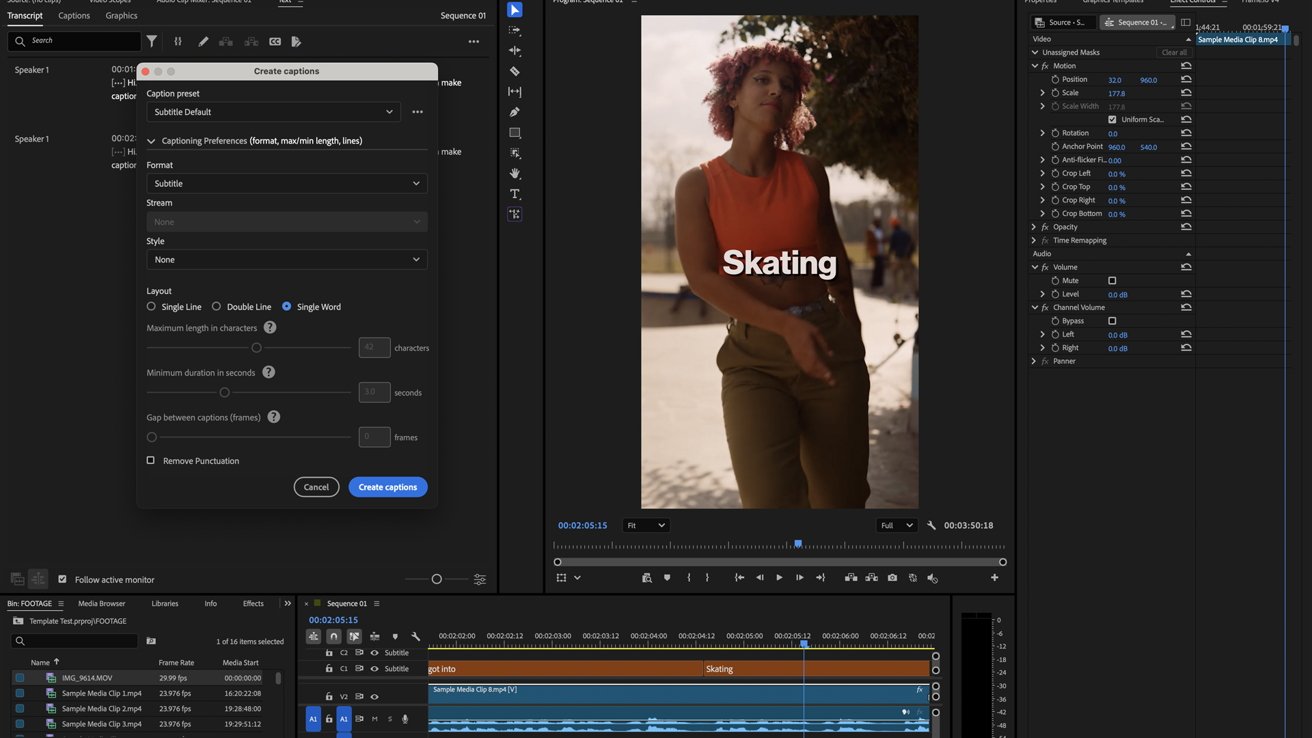Open the Media Browser tab

102,604
